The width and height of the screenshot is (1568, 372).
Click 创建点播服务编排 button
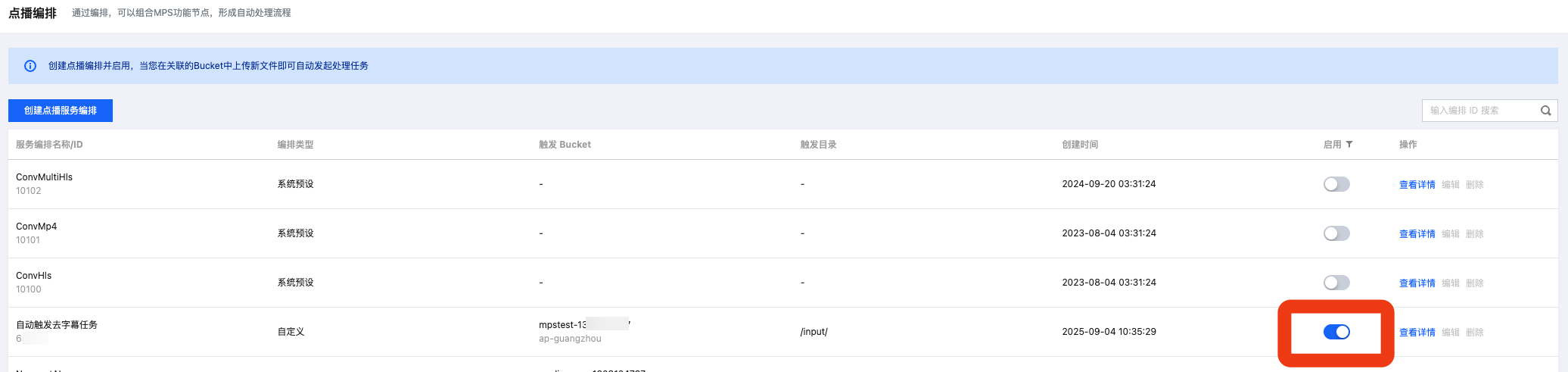[61, 111]
